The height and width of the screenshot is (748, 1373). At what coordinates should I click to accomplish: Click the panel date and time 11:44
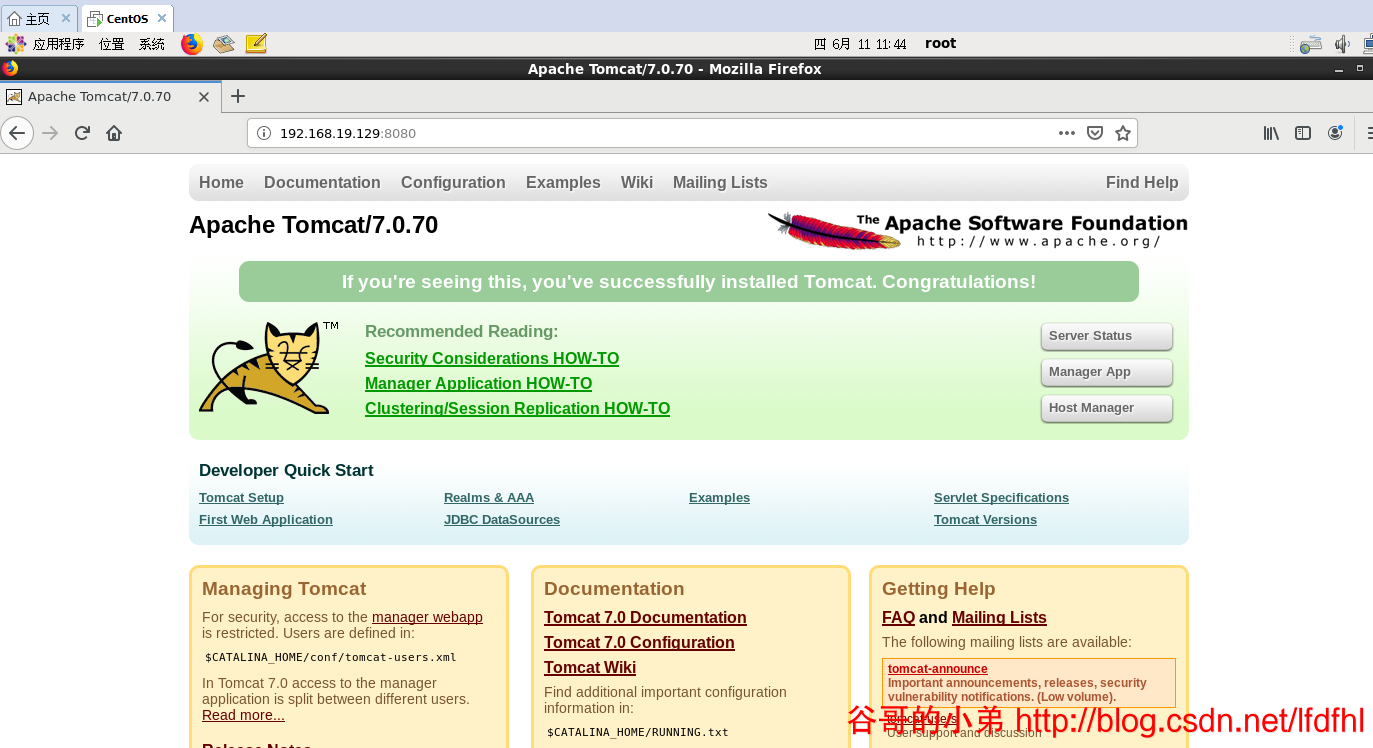860,44
